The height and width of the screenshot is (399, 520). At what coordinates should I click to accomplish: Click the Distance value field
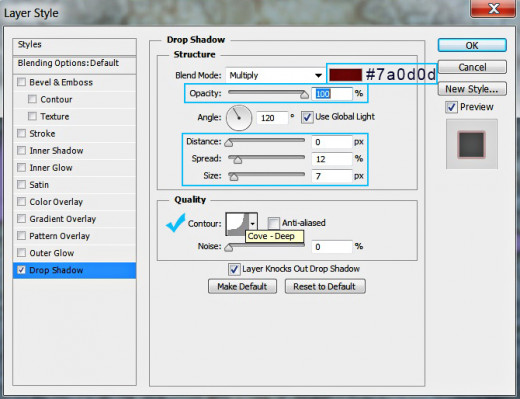332,142
